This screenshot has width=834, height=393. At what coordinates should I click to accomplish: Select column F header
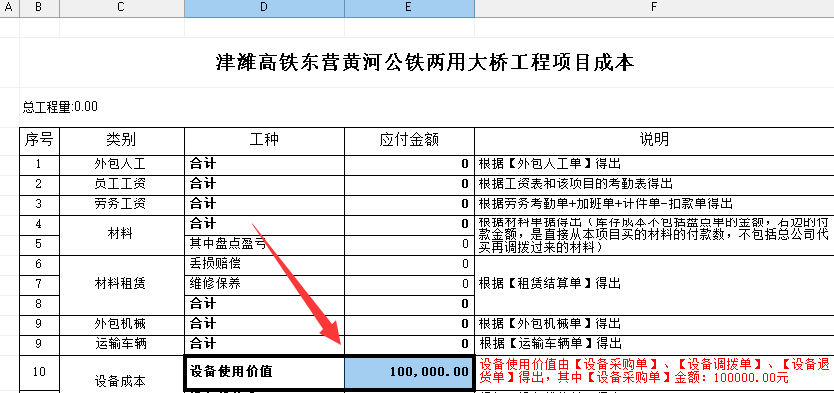point(654,8)
